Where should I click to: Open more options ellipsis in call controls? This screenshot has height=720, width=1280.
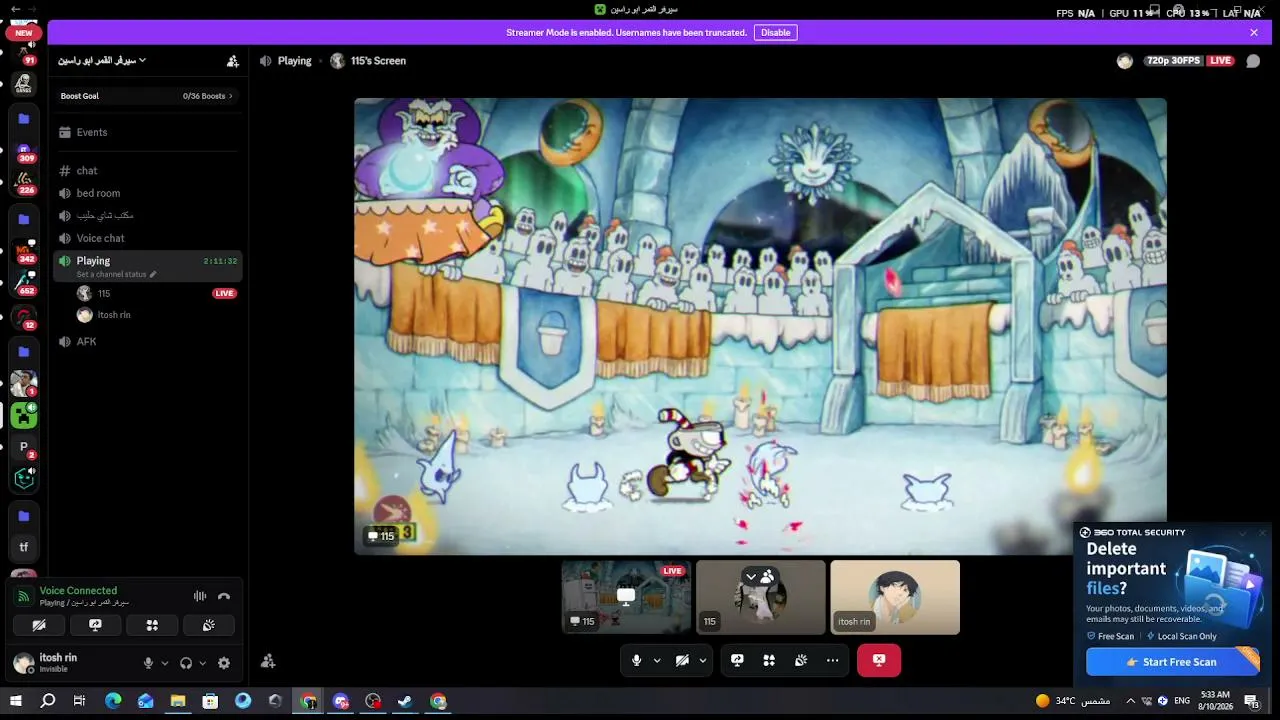point(832,660)
